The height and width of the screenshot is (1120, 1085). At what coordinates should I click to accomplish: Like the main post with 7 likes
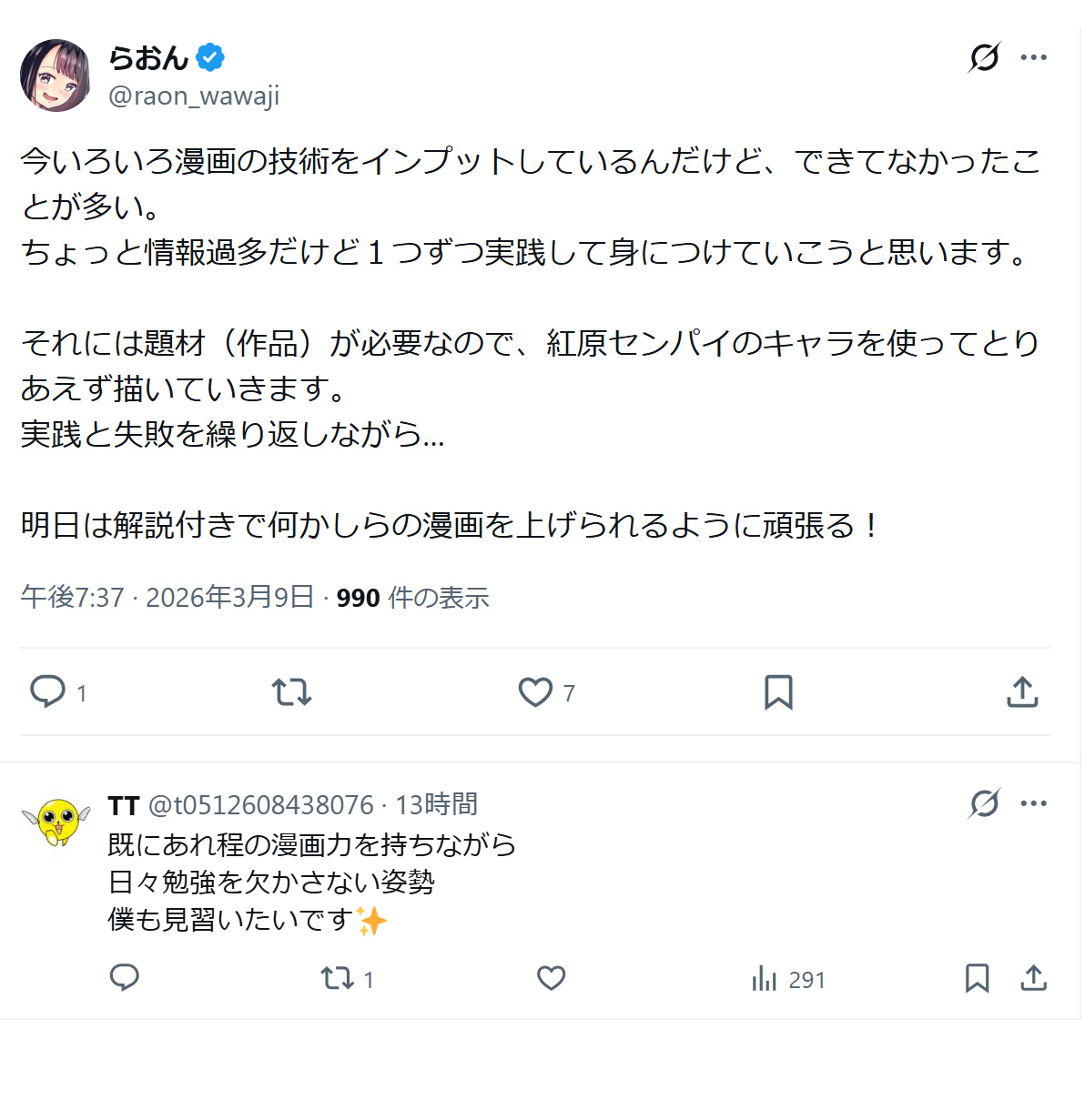pyautogui.click(x=535, y=692)
